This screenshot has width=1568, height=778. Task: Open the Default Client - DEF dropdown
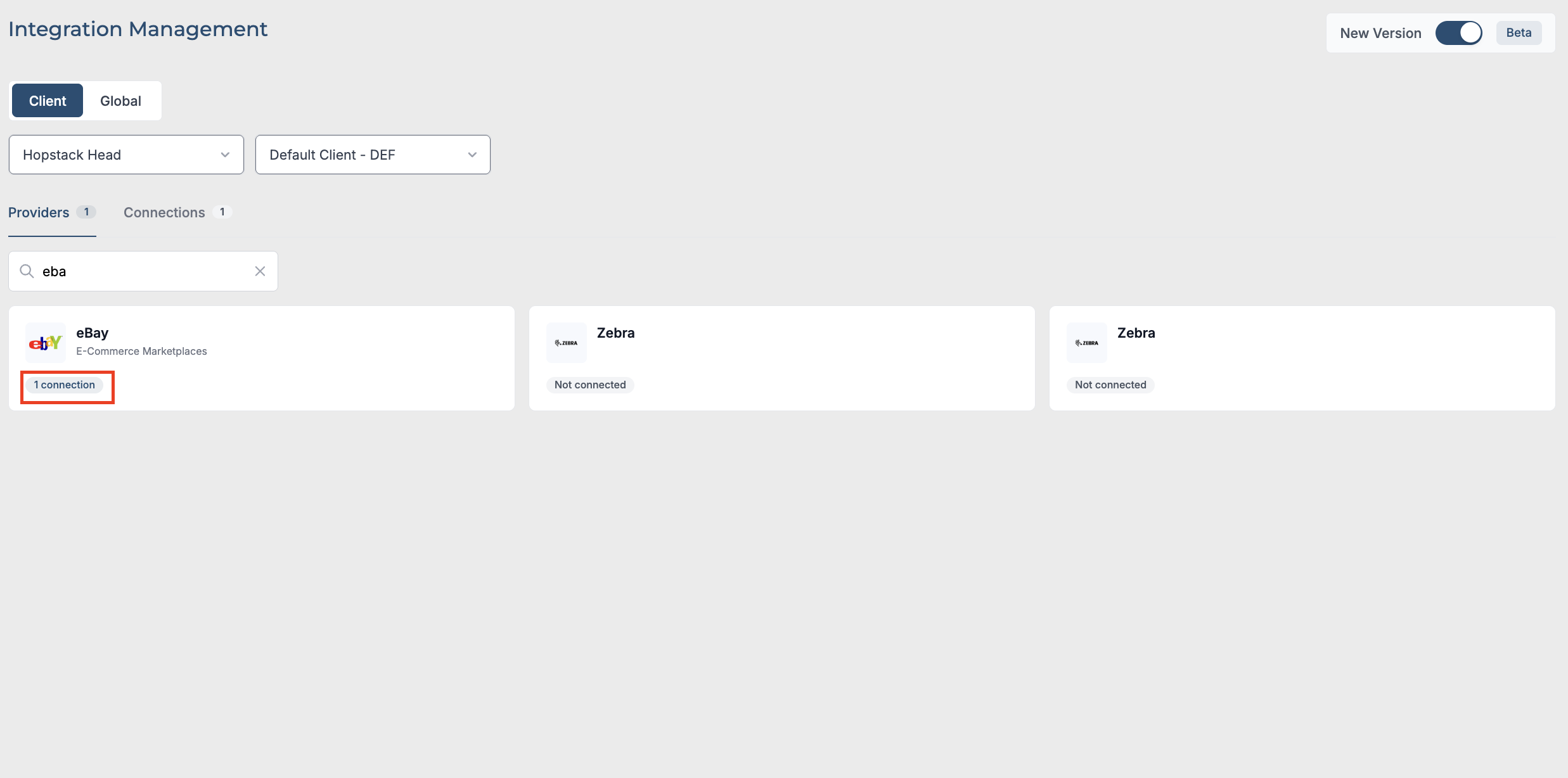(x=373, y=155)
